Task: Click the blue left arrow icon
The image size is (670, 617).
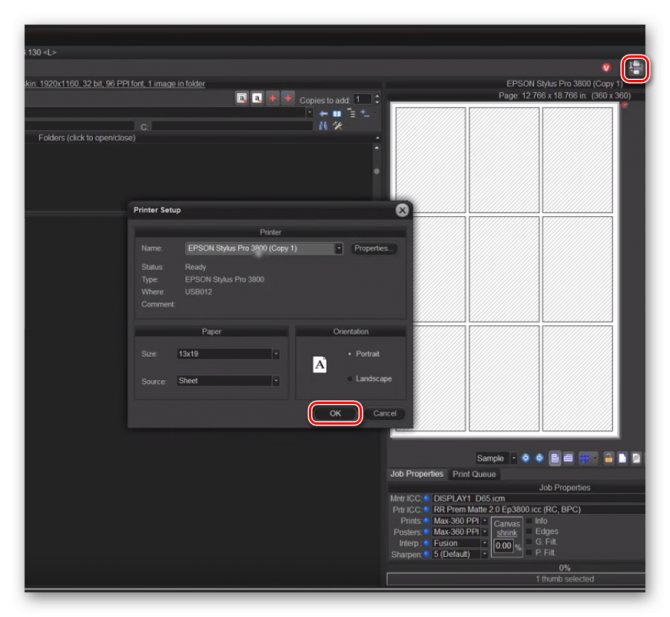Action: pyautogui.click(x=324, y=114)
